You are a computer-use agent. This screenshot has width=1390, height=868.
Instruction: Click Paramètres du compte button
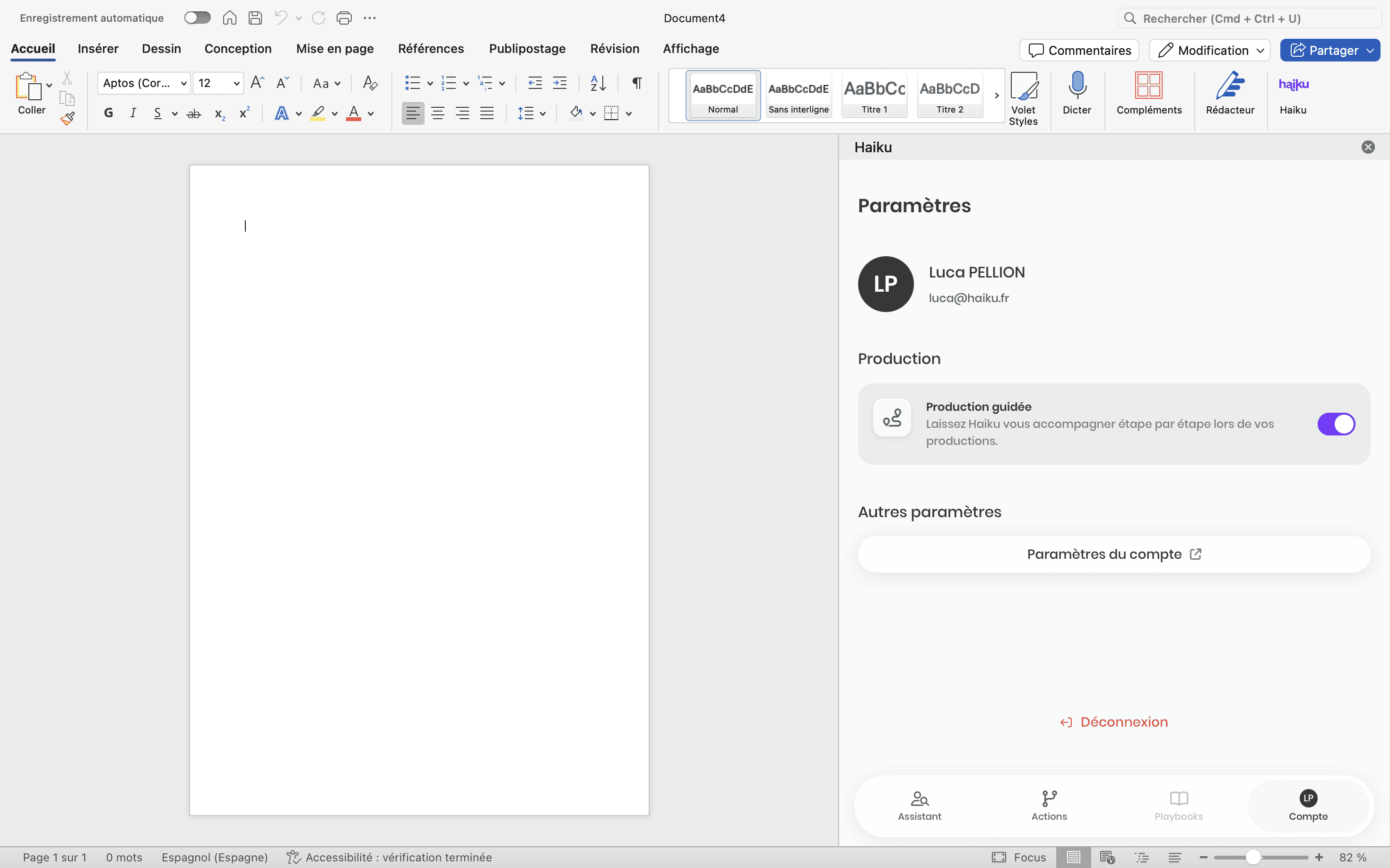1113,554
